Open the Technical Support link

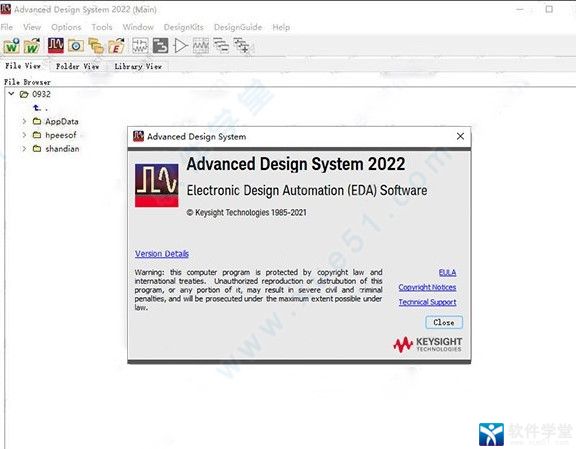[428, 302]
